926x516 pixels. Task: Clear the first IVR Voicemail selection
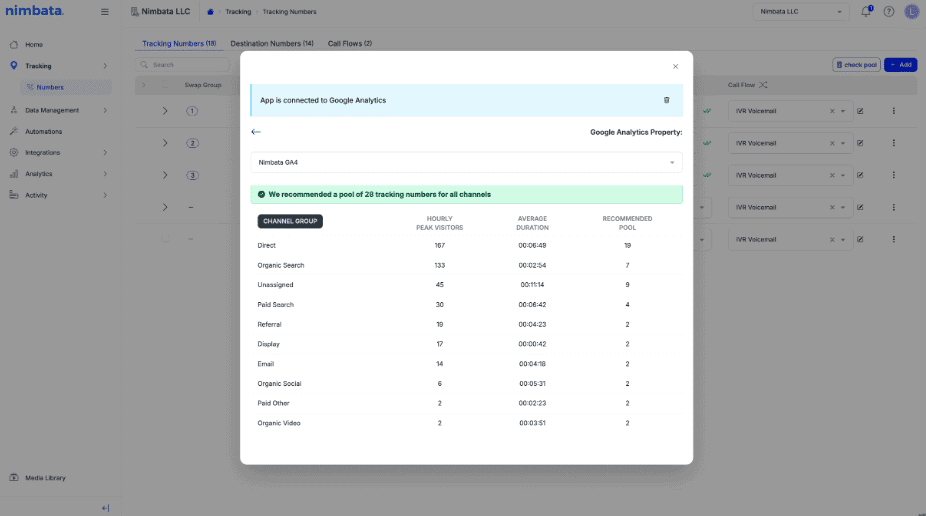(x=832, y=111)
